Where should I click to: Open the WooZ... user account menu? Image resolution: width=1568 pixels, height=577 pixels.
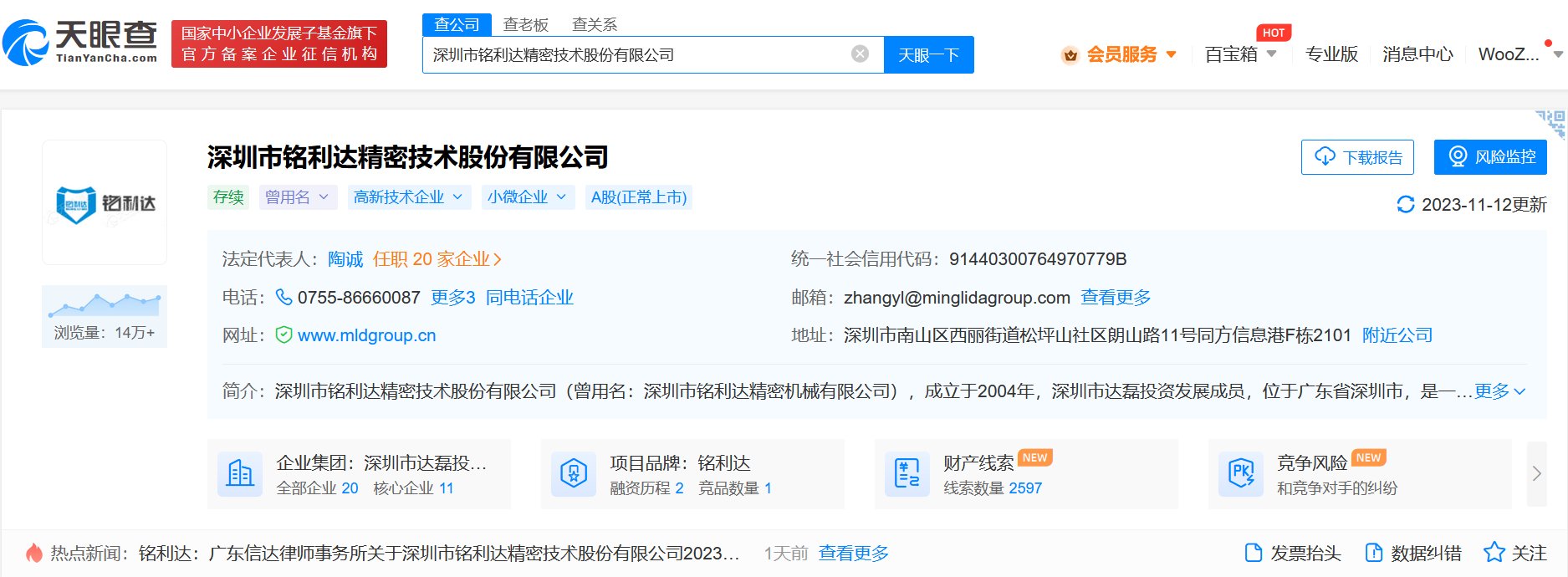pyautogui.click(x=1520, y=54)
